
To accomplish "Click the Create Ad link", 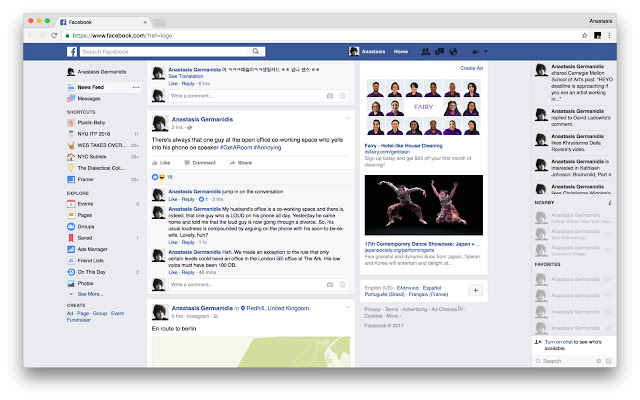I will [x=472, y=67].
